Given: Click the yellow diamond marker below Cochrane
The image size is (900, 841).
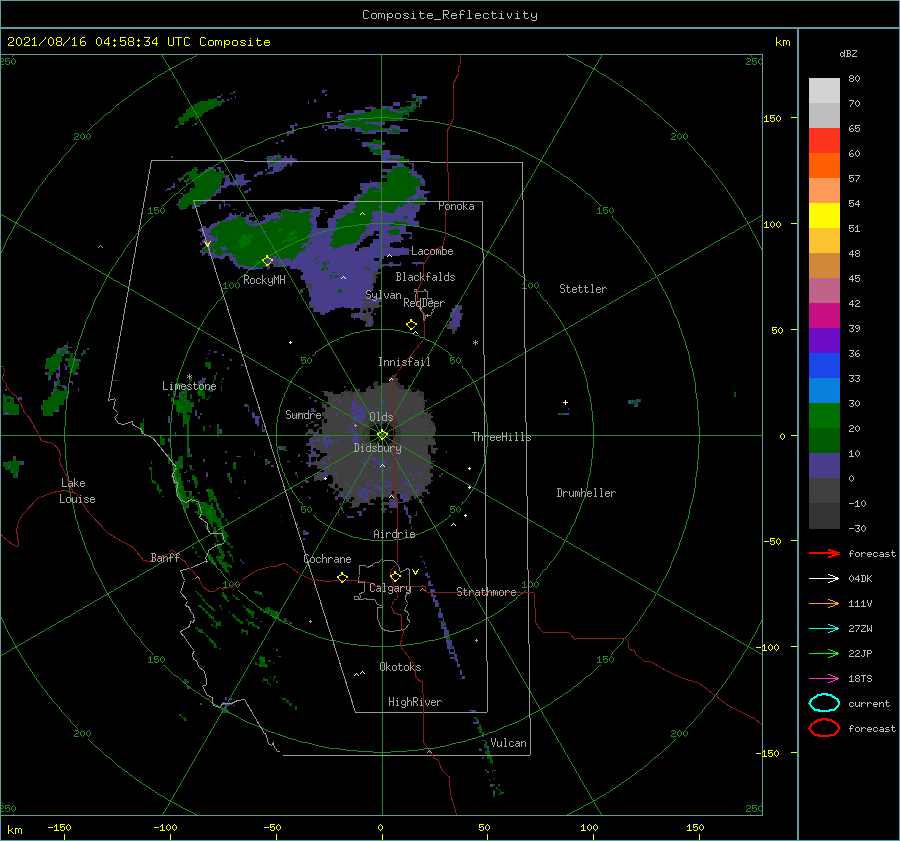Looking at the screenshot, I should tap(343, 577).
